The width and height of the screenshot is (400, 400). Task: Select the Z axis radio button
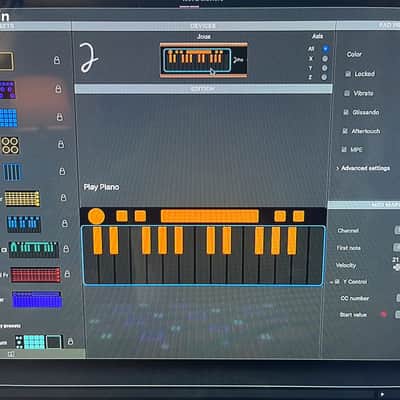(x=324, y=77)
